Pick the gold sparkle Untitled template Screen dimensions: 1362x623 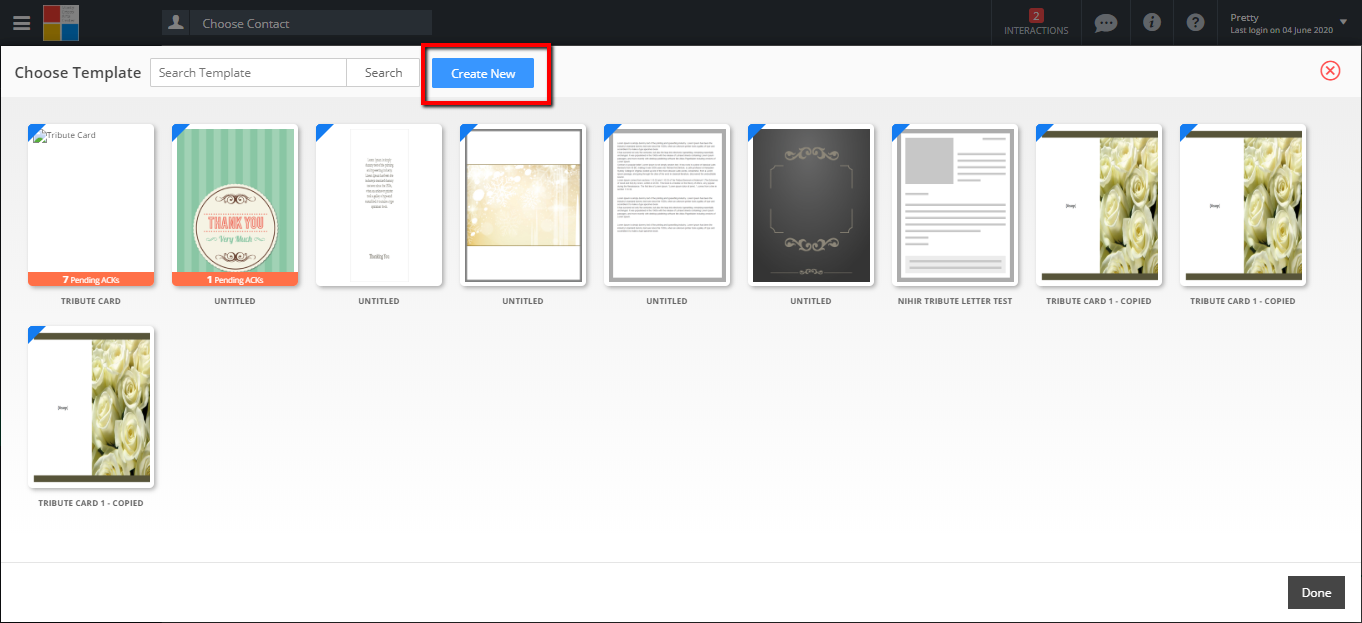click(523, 204)
